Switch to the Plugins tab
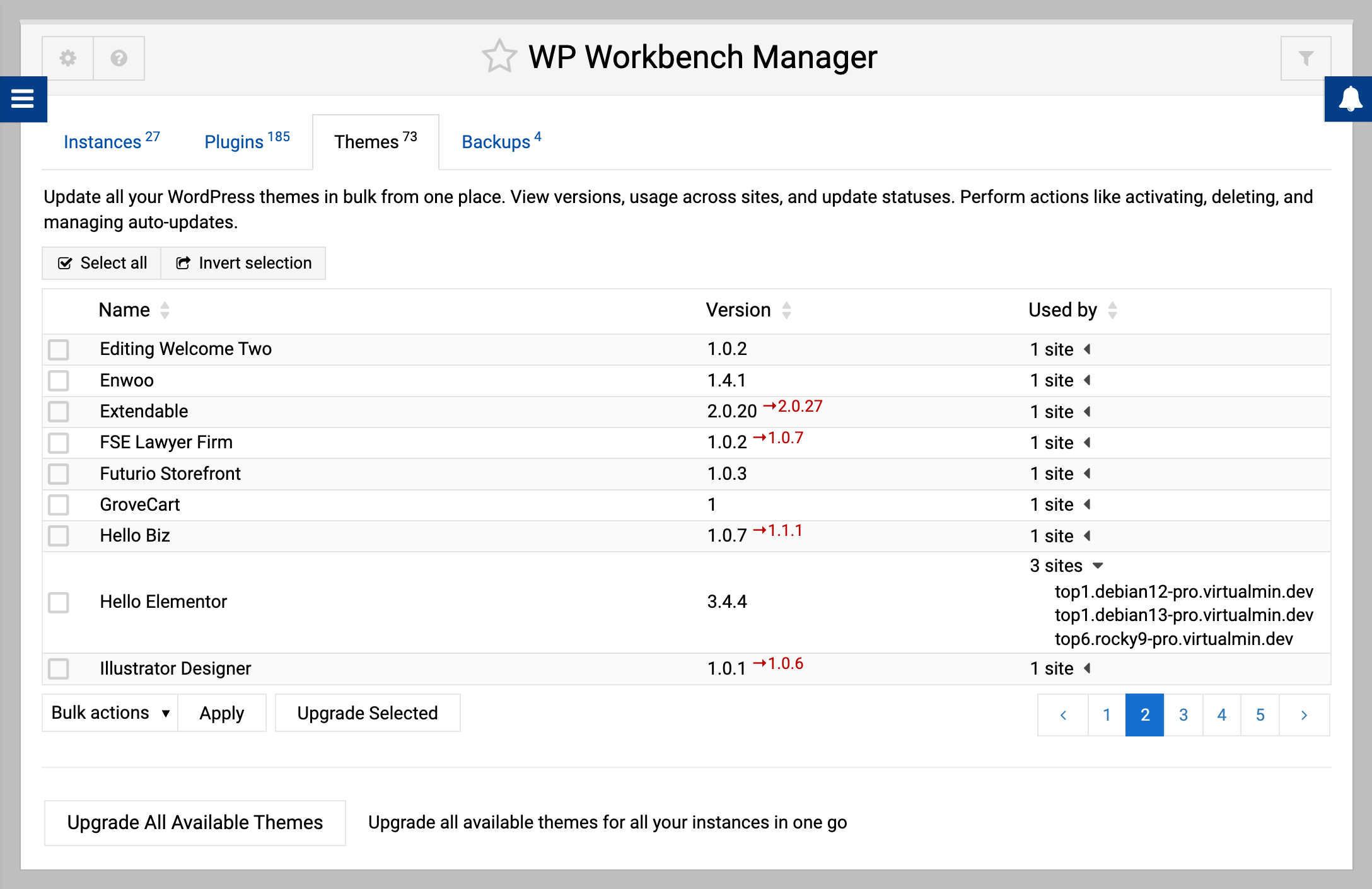Screen dimensions: 1372x889 pyautogui.click(x=247, y=141)
